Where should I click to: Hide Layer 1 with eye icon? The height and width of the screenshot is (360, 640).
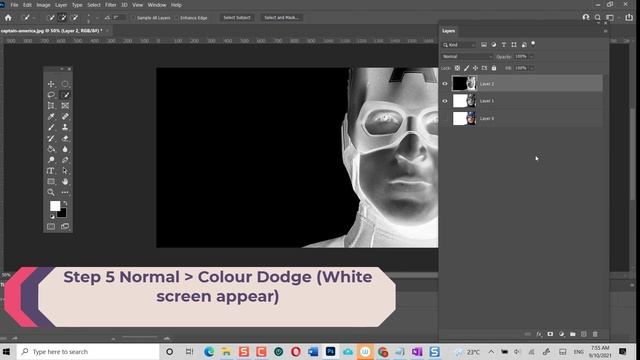pyautogui.click(x=445, y=101)
